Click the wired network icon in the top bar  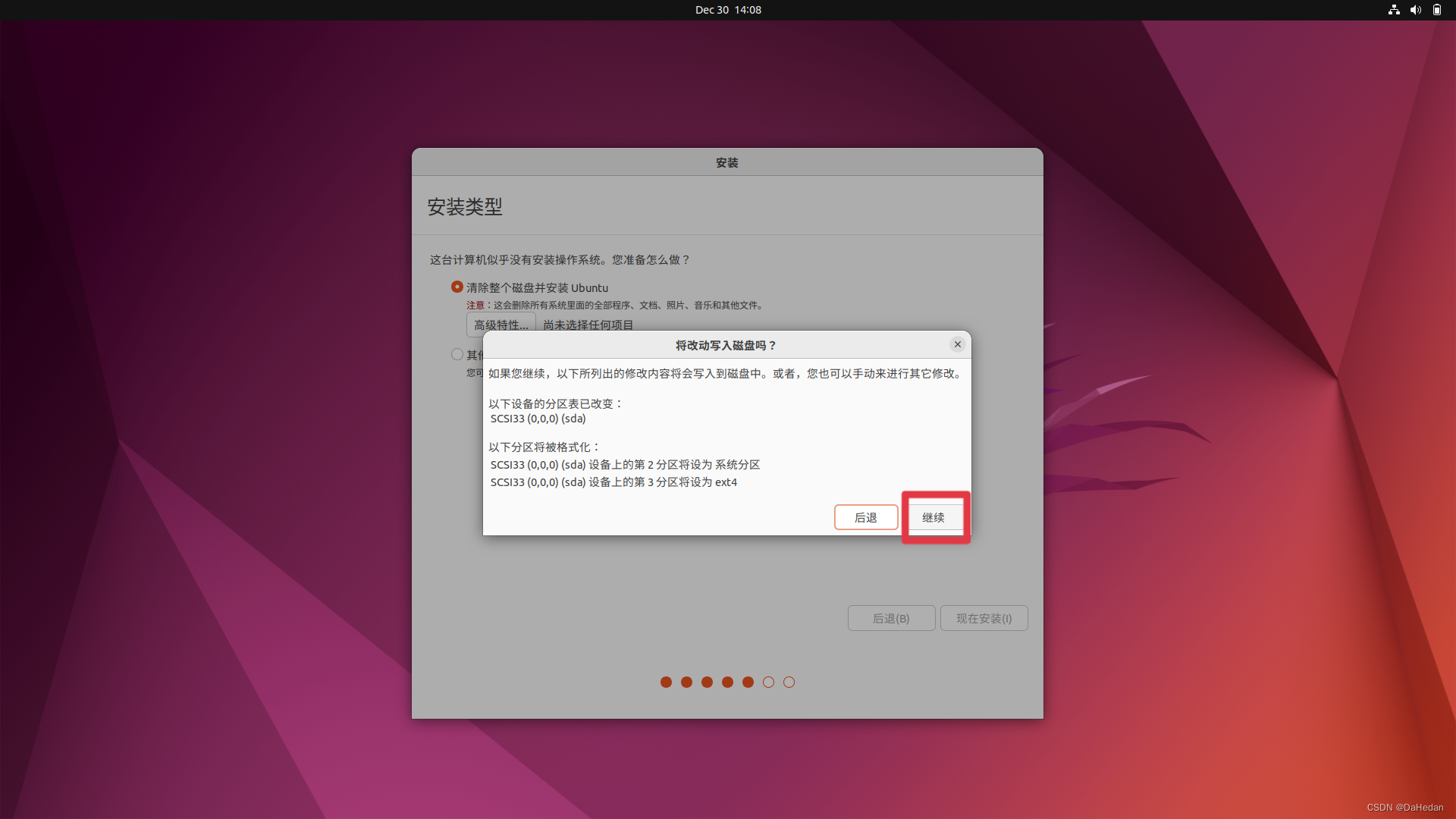coord(1394,10)
